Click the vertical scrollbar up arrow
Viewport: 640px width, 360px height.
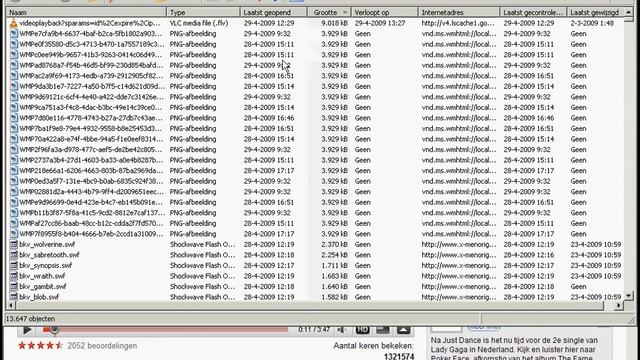click(x=628, y=12)
